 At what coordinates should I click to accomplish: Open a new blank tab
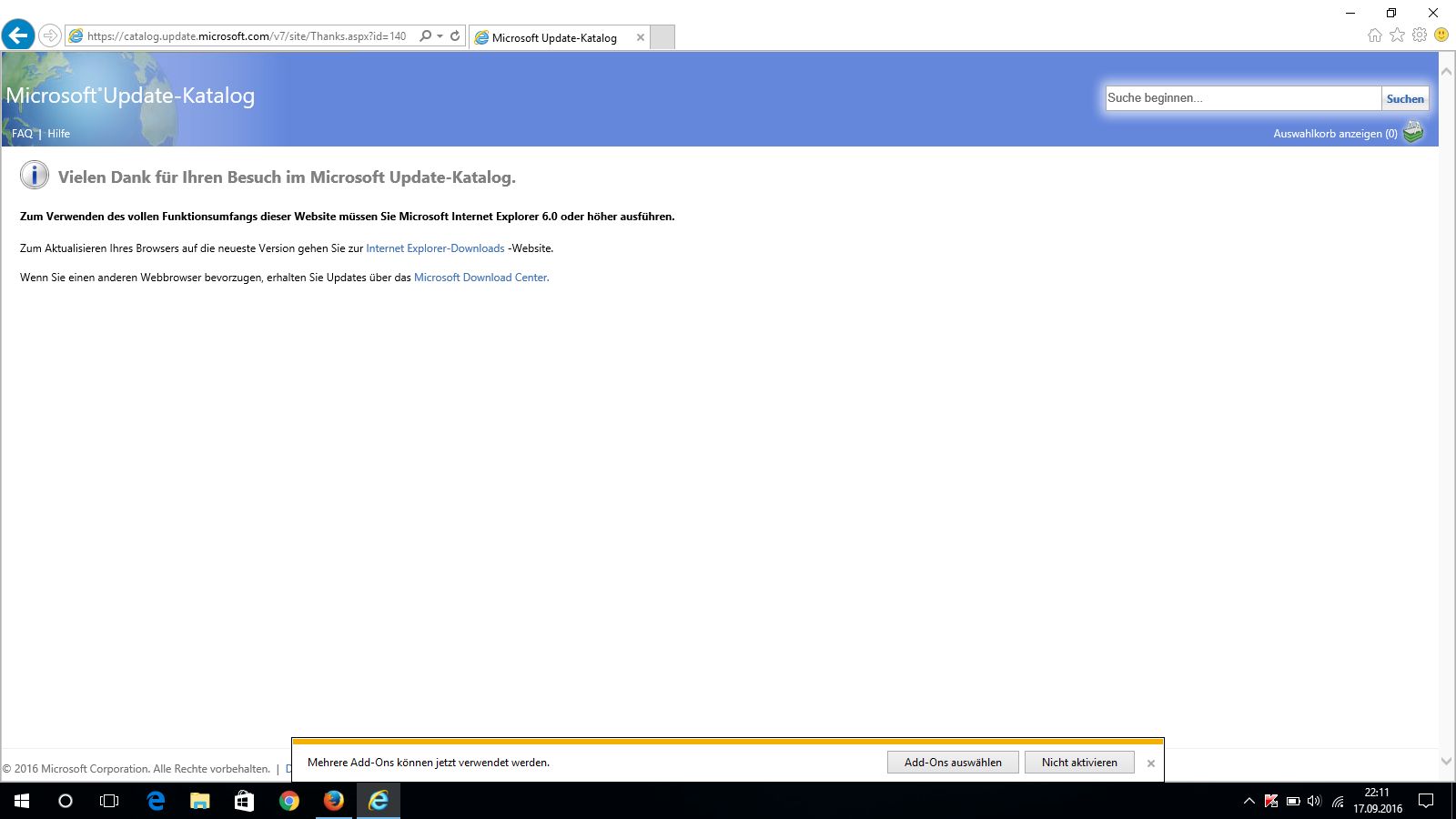tap(662, 37)
